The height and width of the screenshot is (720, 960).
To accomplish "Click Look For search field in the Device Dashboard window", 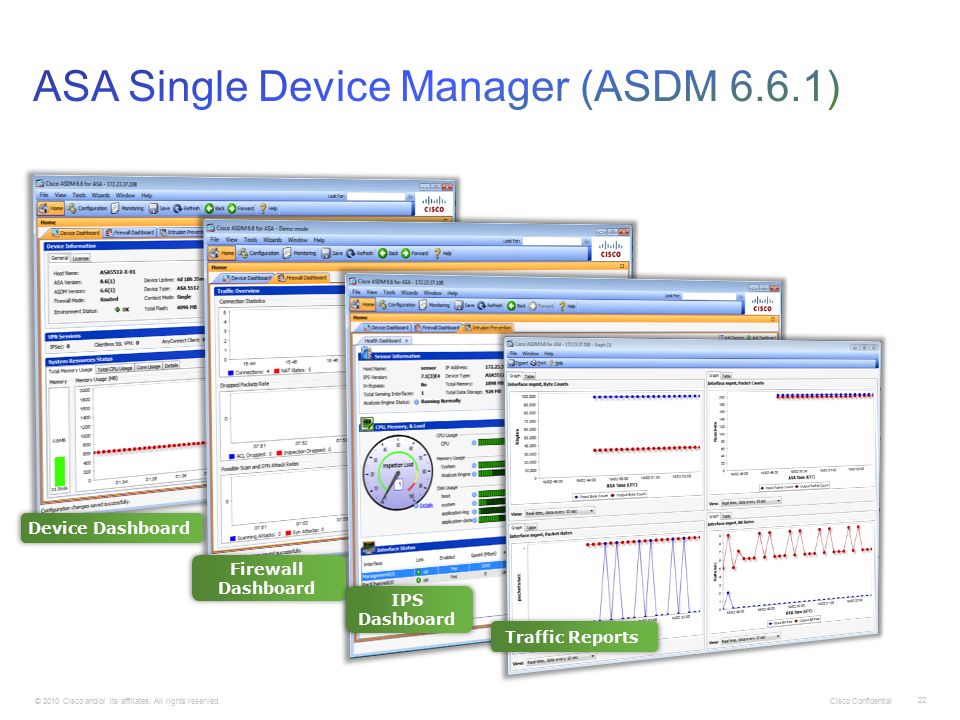I will tap(377, 197).
